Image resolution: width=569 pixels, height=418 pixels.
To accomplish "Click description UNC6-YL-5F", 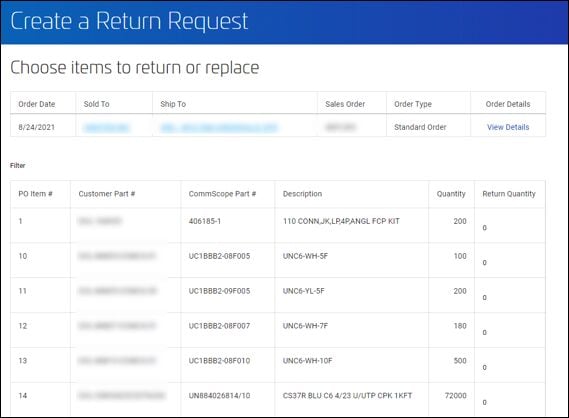I will tap(303, 291).
